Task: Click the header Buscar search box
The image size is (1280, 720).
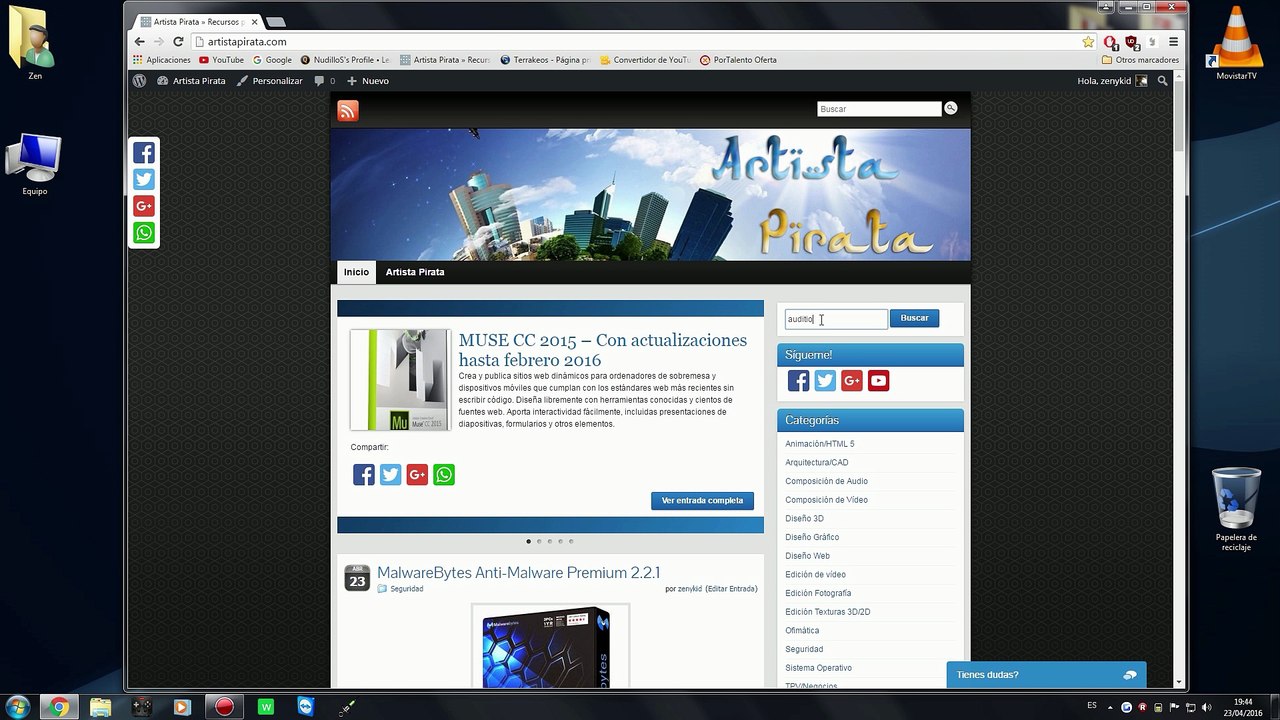Action: (x=879, y=109)
